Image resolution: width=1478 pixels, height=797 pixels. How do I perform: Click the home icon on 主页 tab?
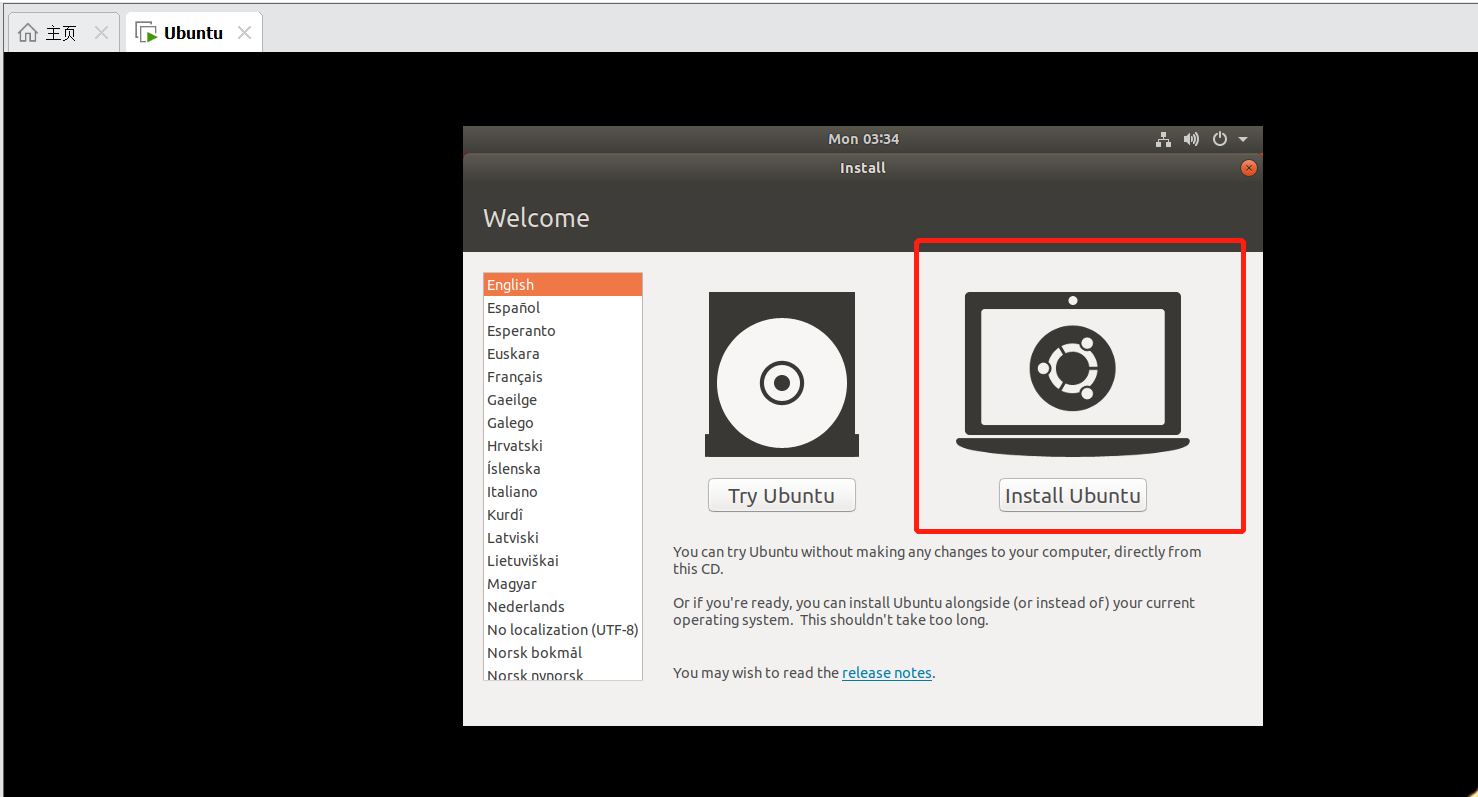28,33
